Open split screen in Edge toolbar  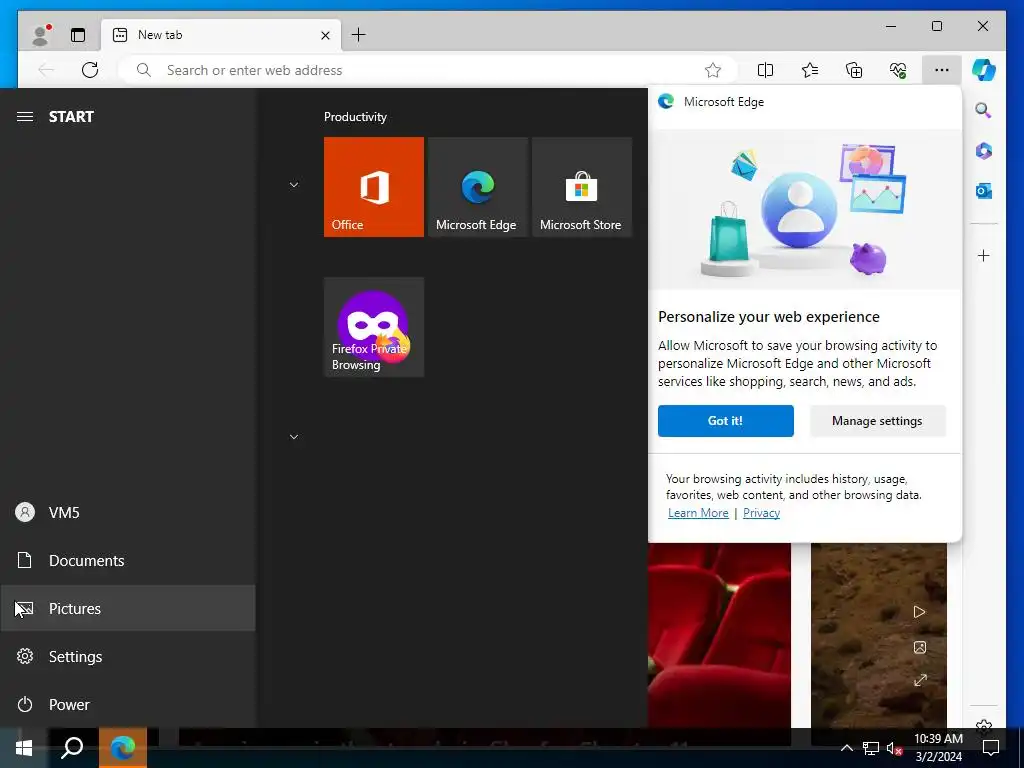(x=765, y=70)
